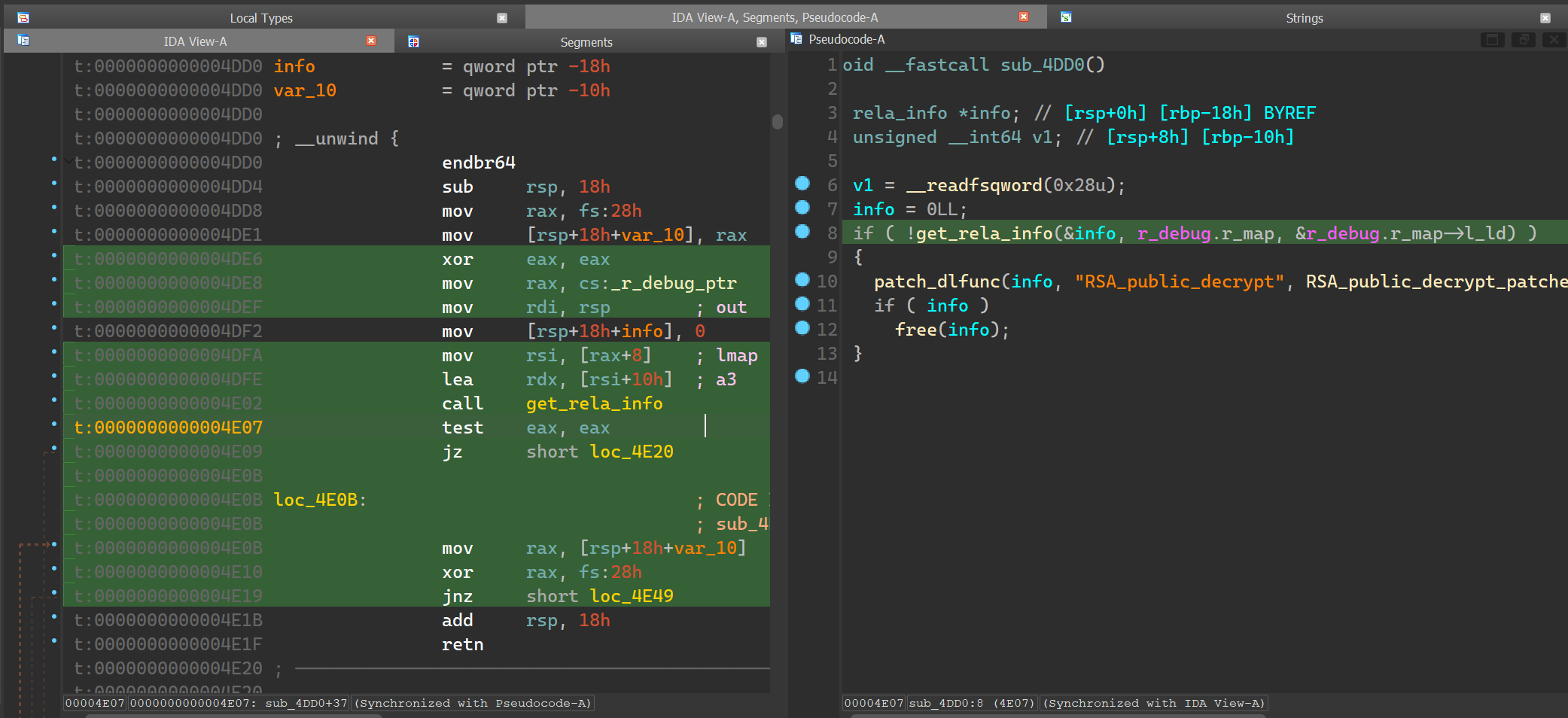Click the Strings tab icon
Image resolution: width=1568 pixels, height=718 pixels.
click(x=1066, y=17)
